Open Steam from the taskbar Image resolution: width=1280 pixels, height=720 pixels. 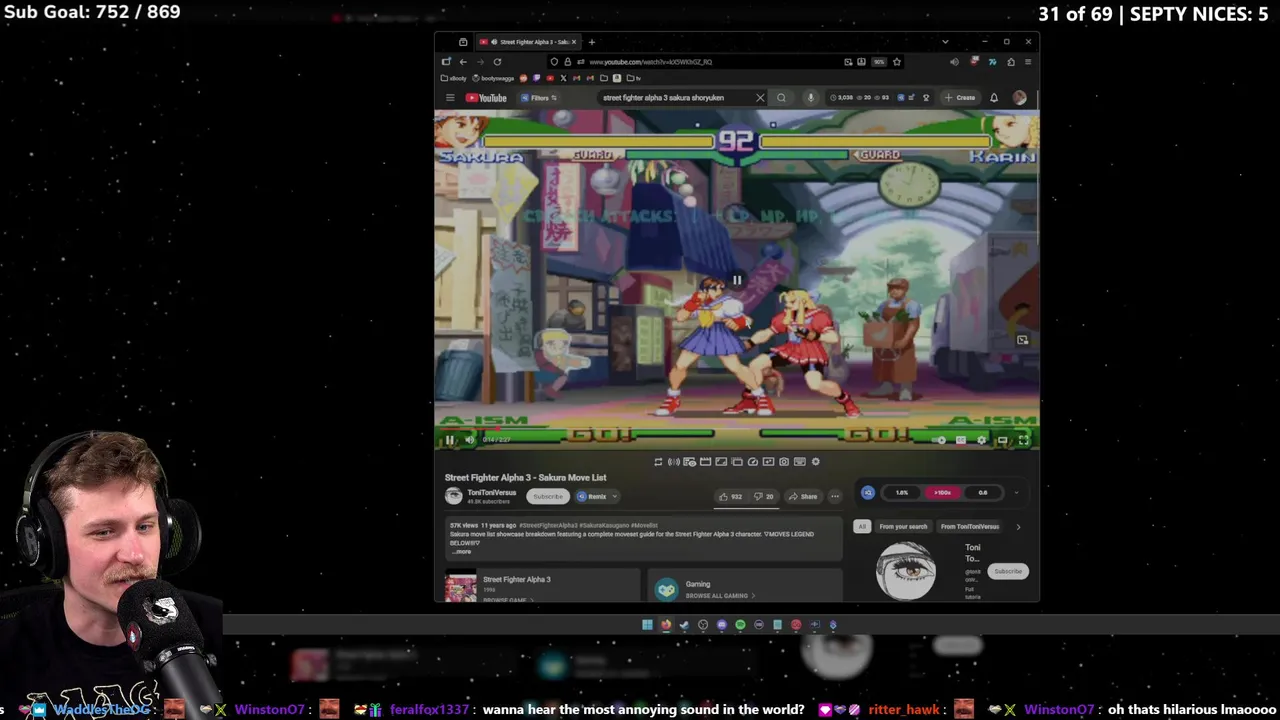tap(684, 625)
